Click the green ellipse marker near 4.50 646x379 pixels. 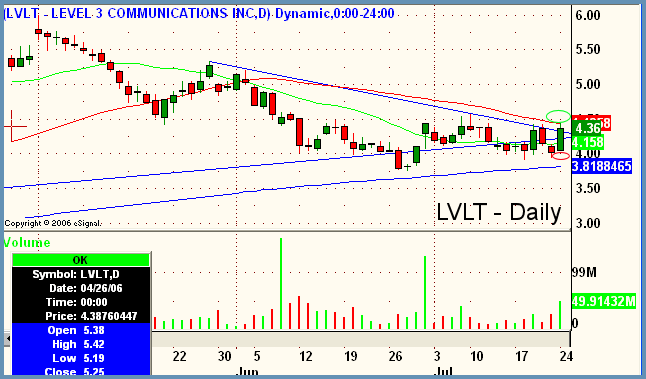(x=558, y=117)
